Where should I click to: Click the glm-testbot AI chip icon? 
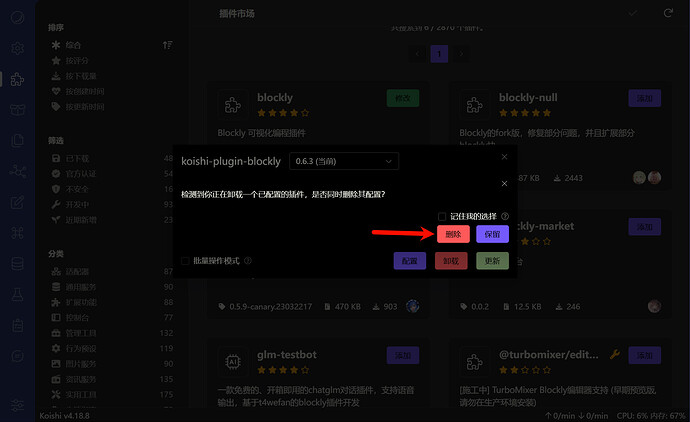232,362
